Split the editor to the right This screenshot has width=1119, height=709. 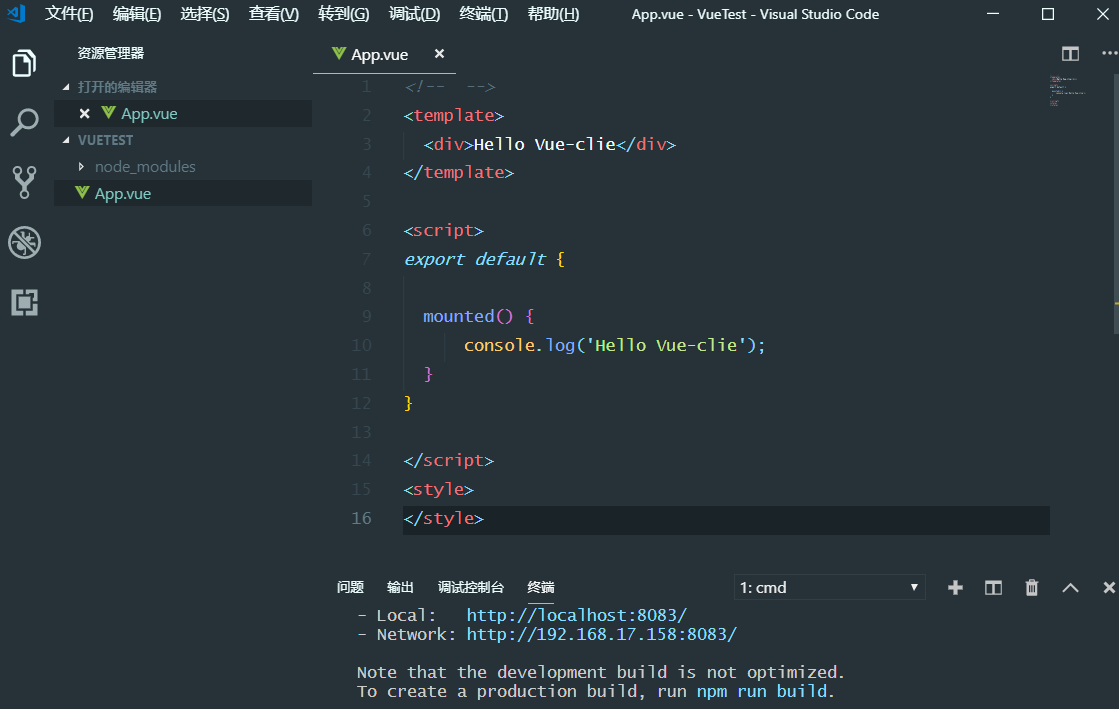pyautogui.click(x=1070, y=54)
